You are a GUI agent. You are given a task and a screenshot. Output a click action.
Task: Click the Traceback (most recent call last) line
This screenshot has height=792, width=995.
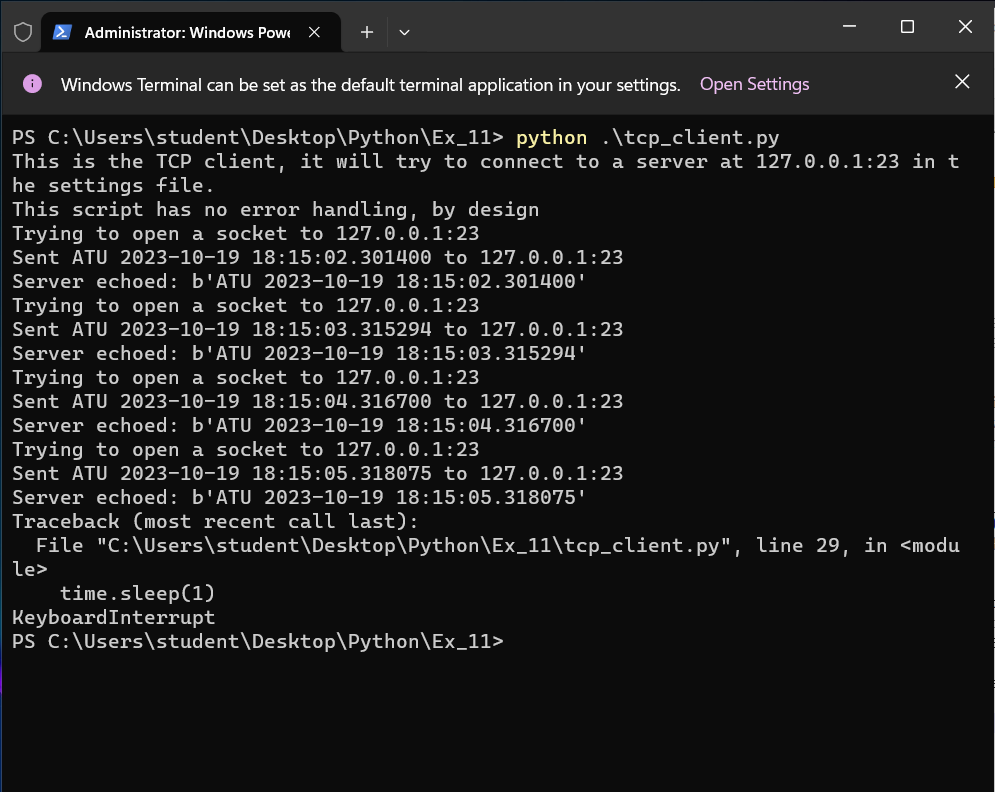pos(215,522)
